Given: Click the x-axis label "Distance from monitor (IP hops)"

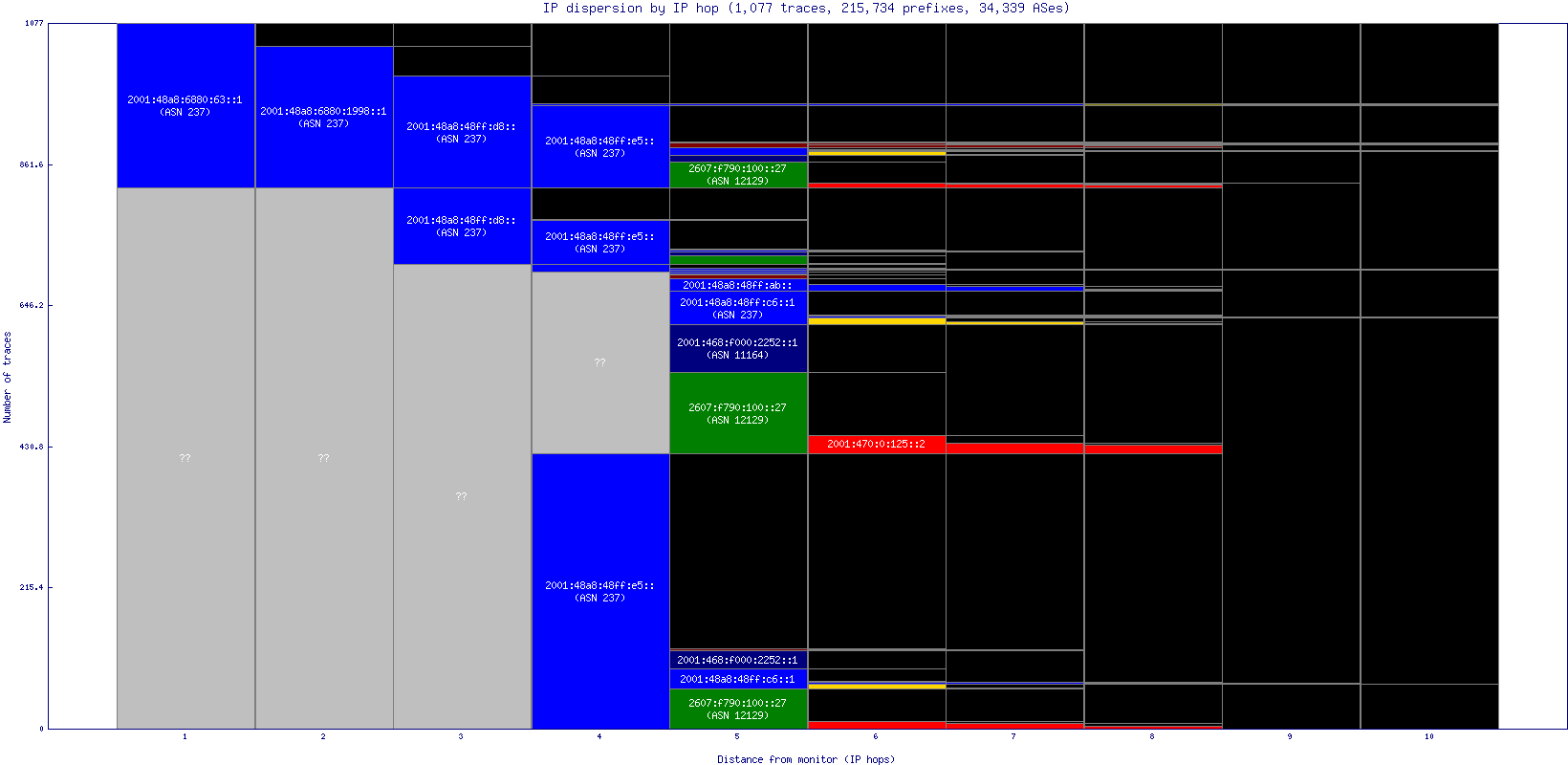Looking at the screenshot, I should pos(806,759).
